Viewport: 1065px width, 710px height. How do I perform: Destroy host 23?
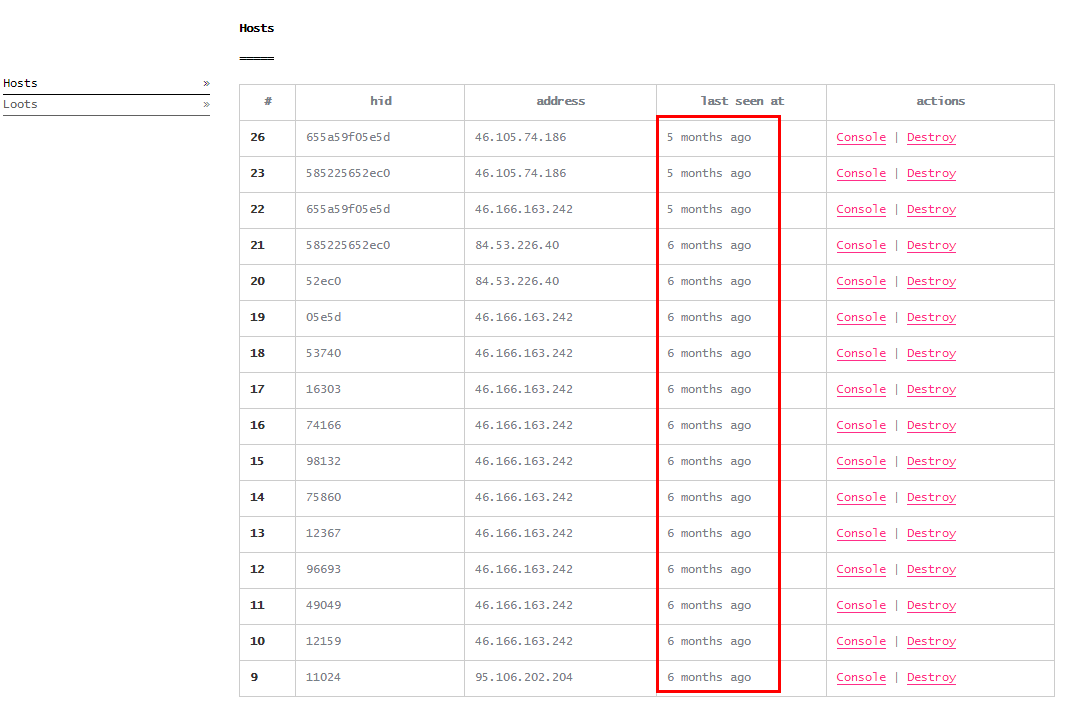coord(931,173)
